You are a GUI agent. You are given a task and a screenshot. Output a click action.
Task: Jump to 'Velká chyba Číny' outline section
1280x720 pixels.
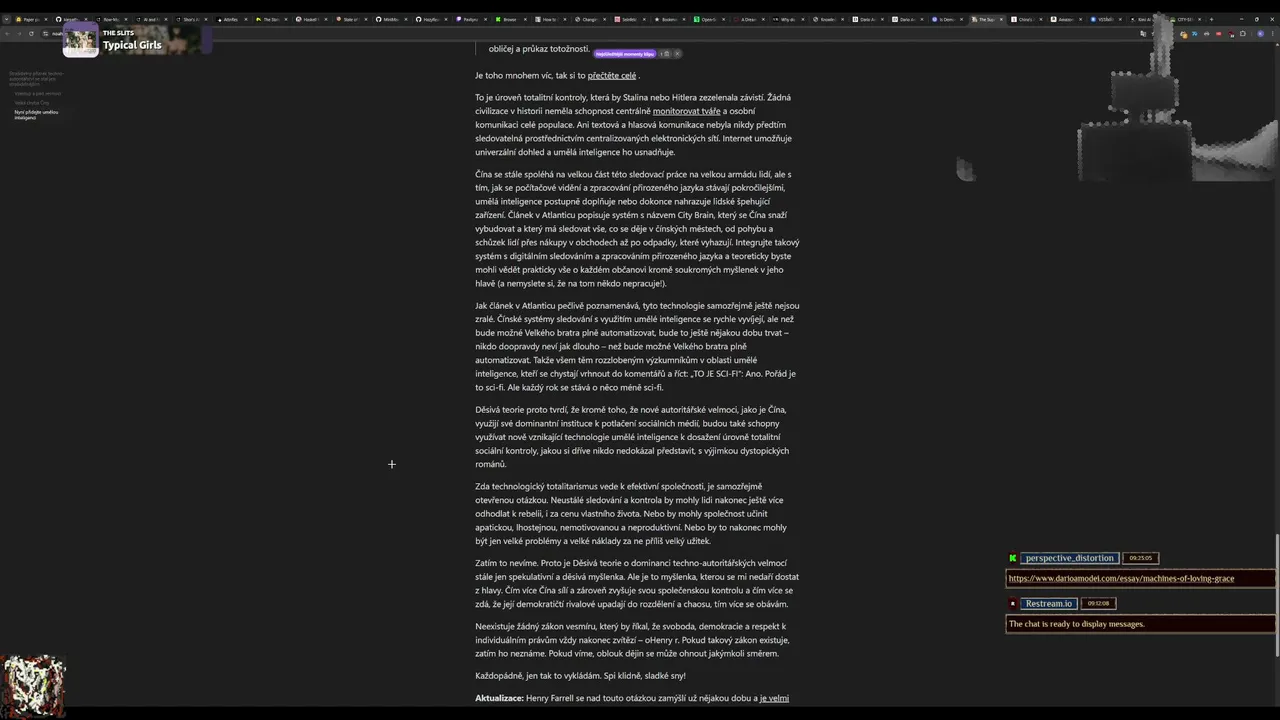click(31, 102)
